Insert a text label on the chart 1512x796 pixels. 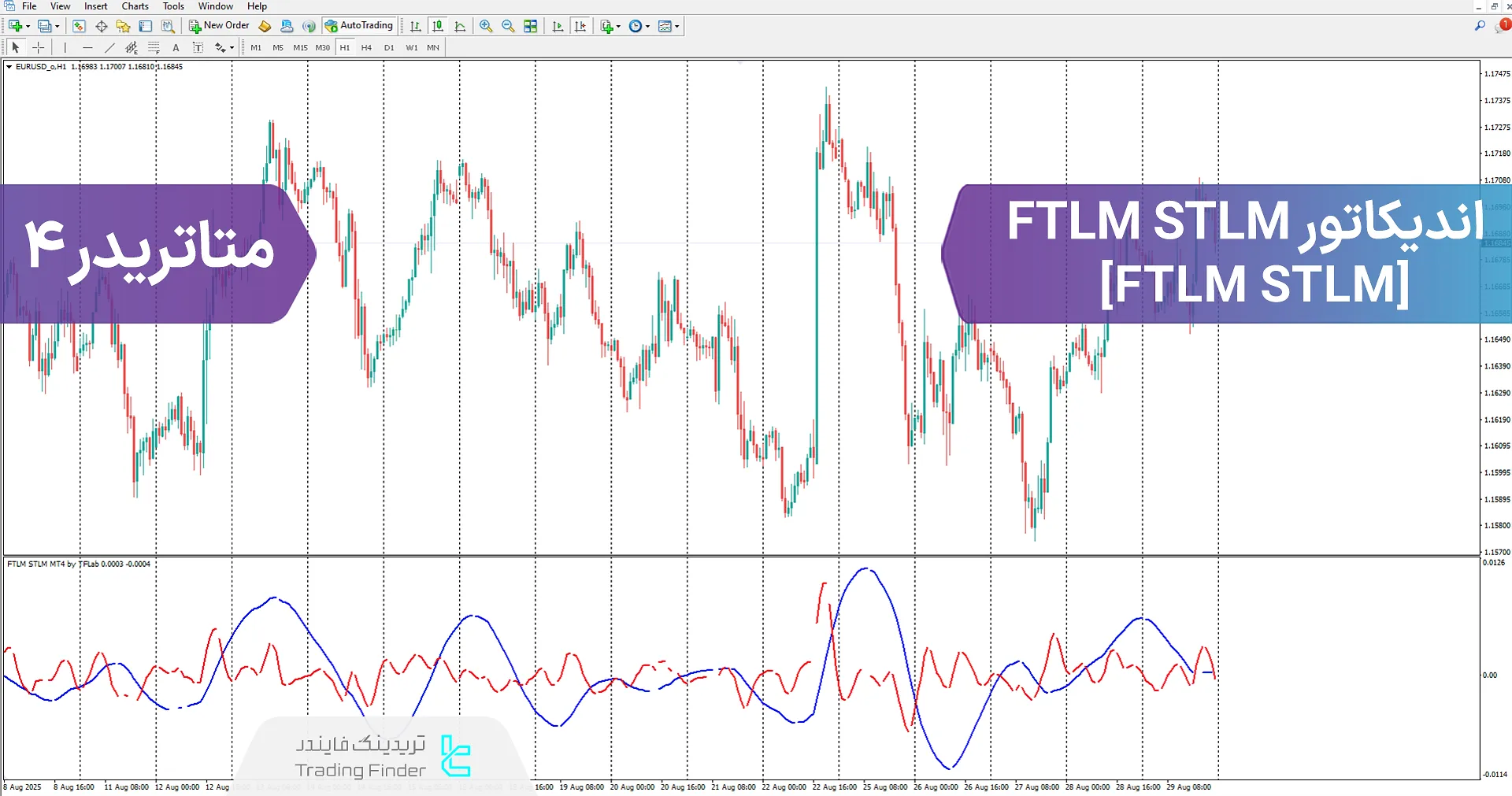[198, 47]
